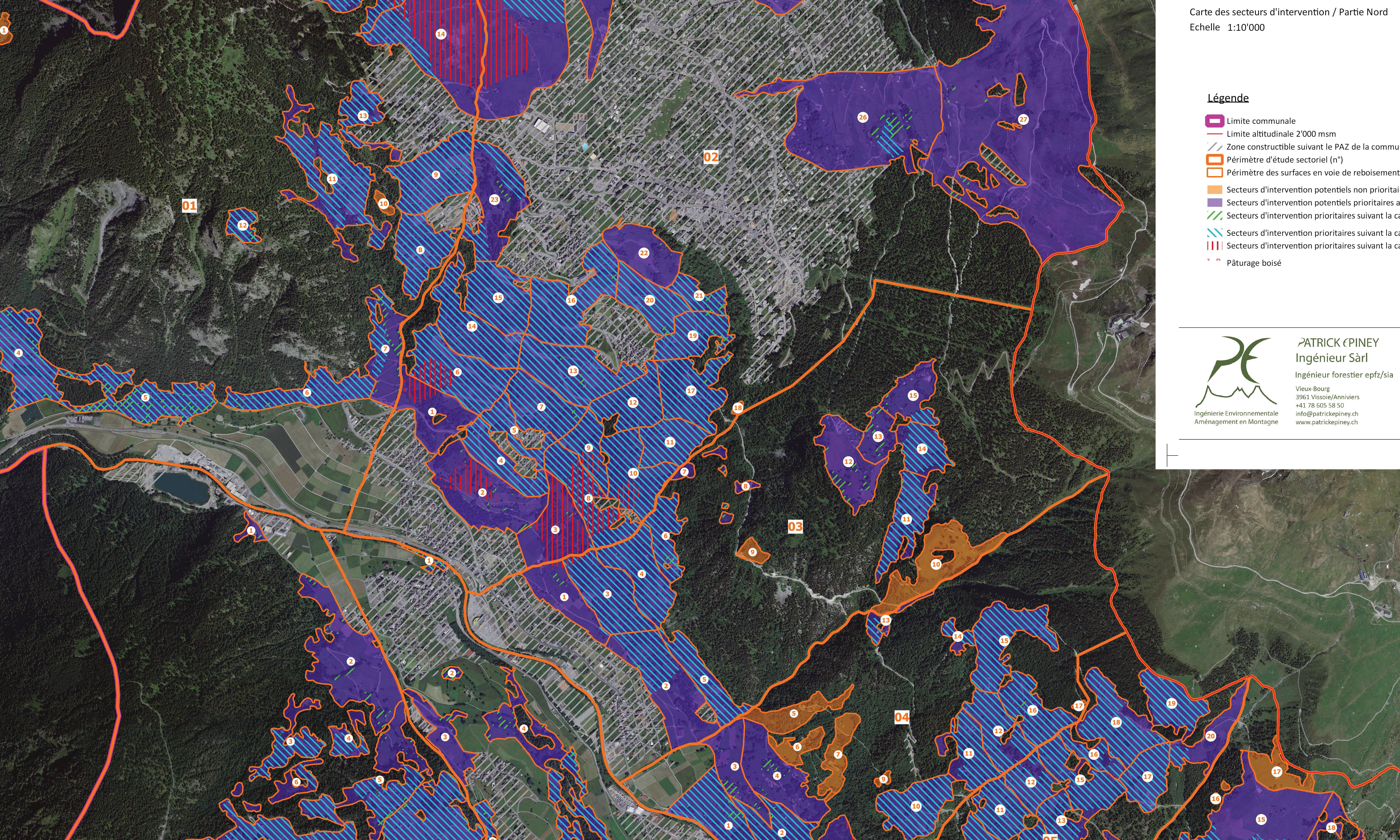
Task: Click the thin orange 'surfaces en voie de reboisement' symbol
Action: pos(1215,173)
